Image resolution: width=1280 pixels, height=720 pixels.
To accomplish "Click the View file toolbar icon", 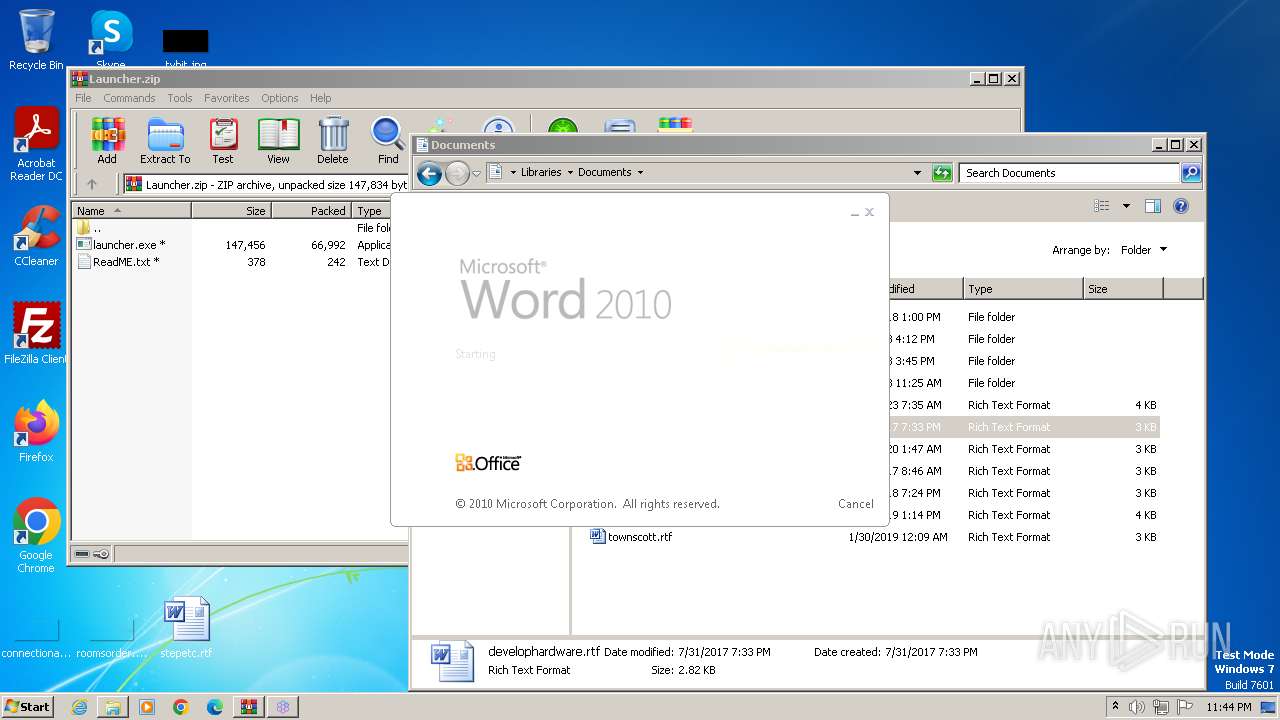I will pos(278,140).
